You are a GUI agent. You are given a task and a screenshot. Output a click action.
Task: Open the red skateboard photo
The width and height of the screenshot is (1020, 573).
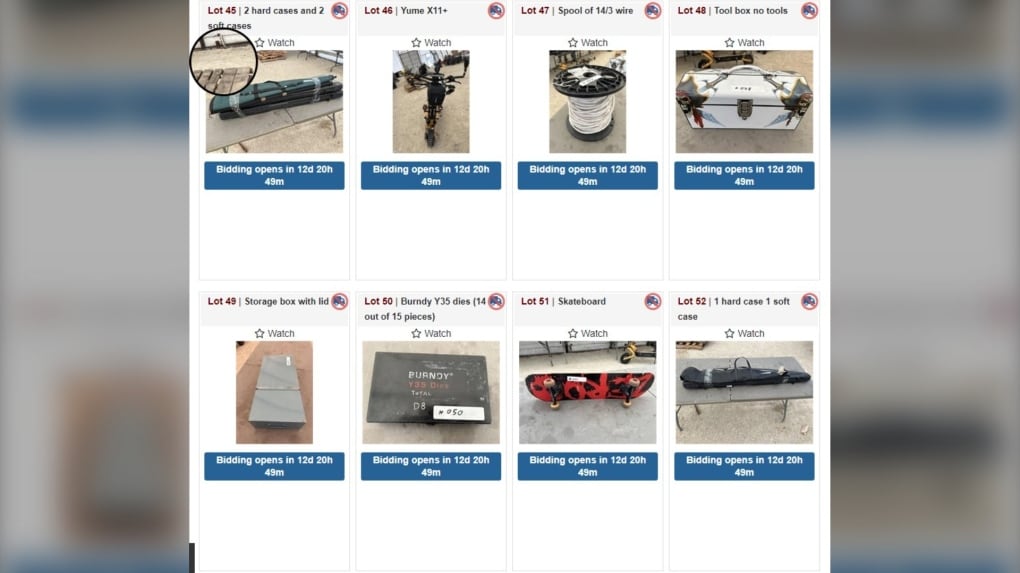(x=587, y=392)
